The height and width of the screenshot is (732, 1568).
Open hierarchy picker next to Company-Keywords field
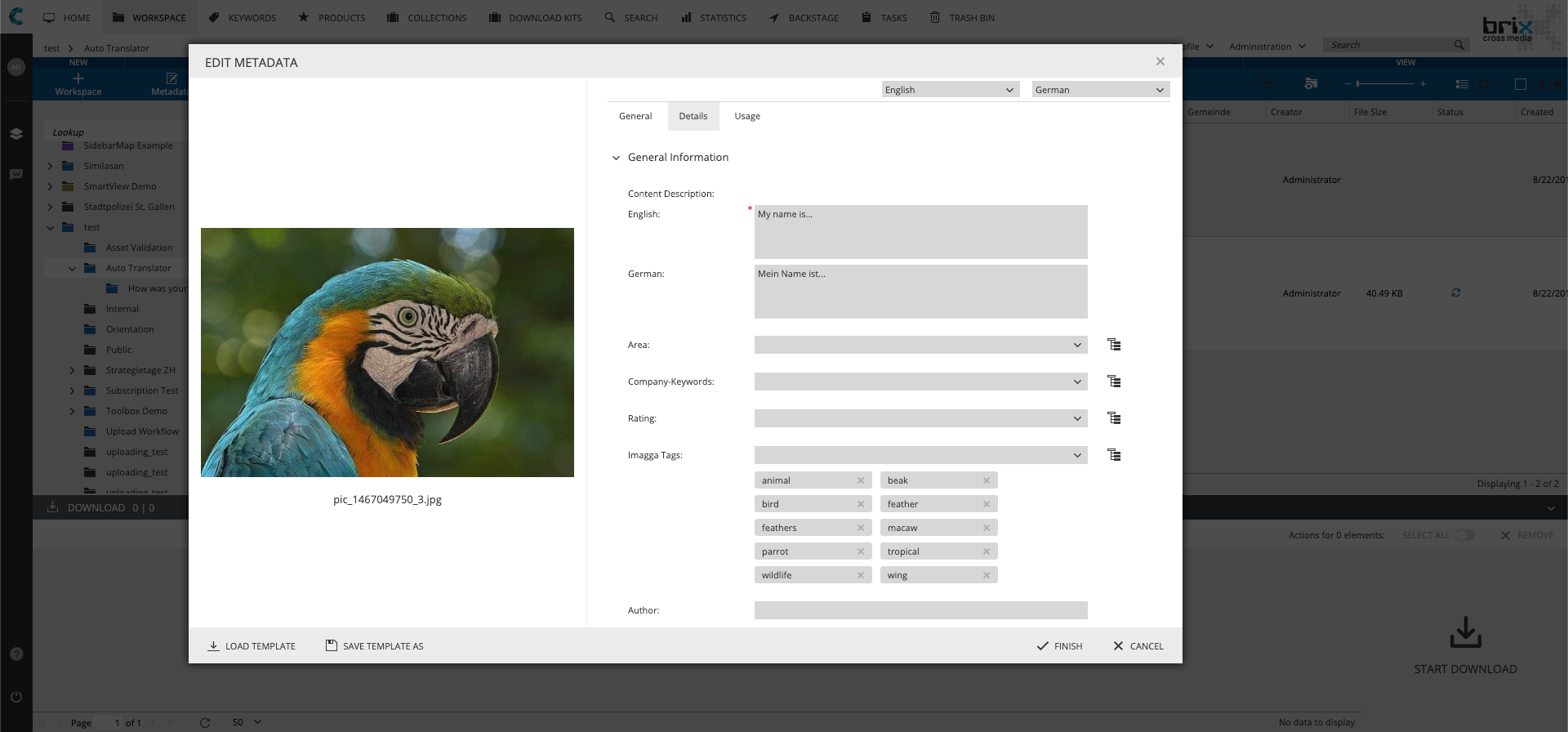coord(1114,382)
